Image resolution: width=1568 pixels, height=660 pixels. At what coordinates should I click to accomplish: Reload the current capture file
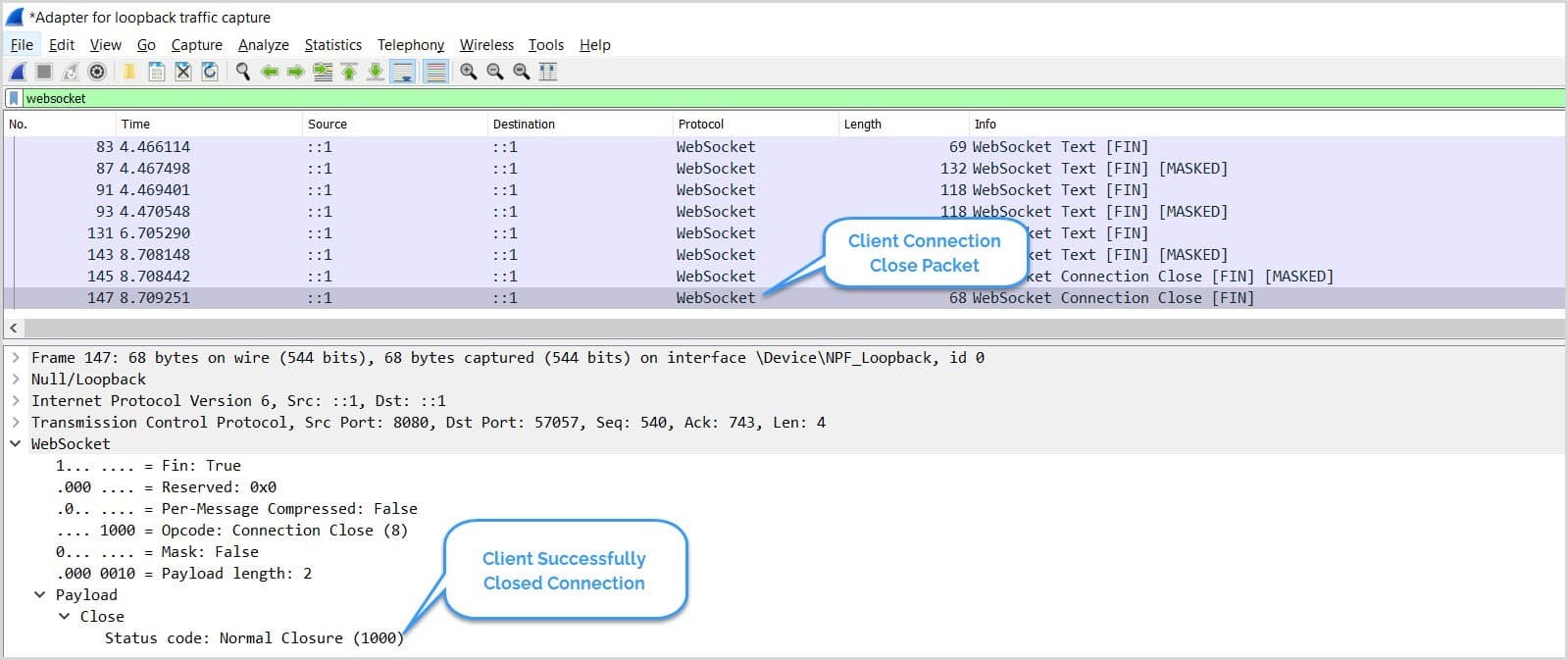click(210, 72)
